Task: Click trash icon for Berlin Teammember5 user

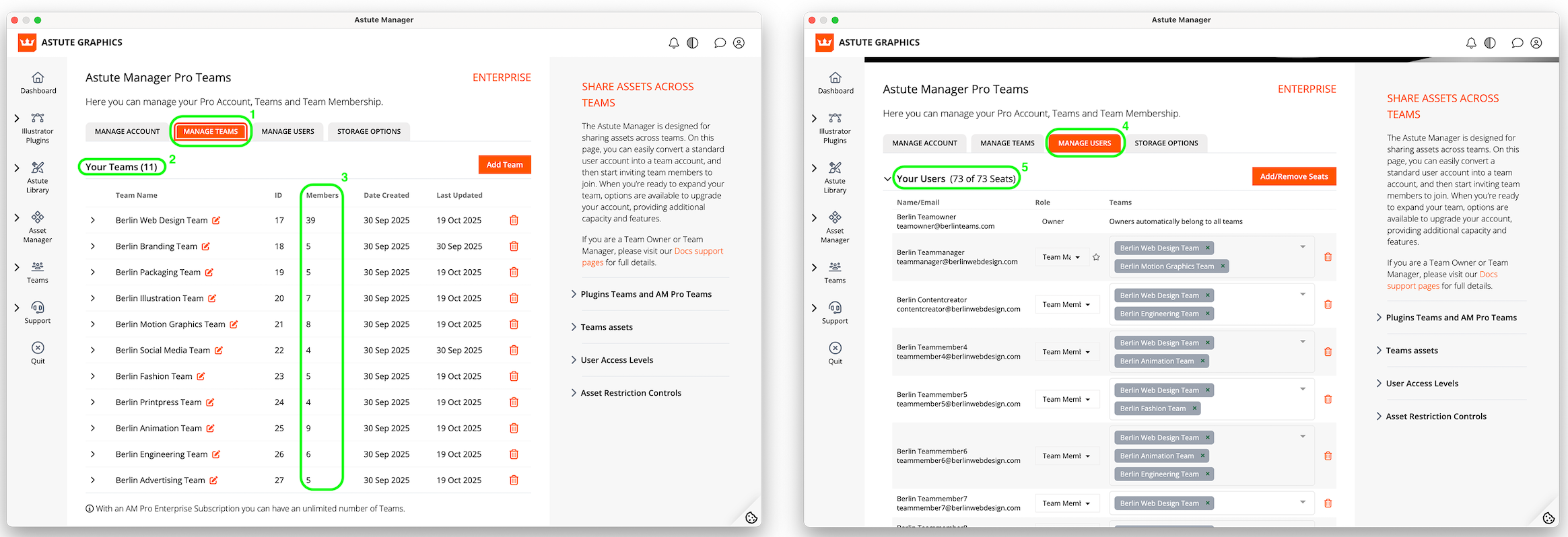Action: 1328,400
